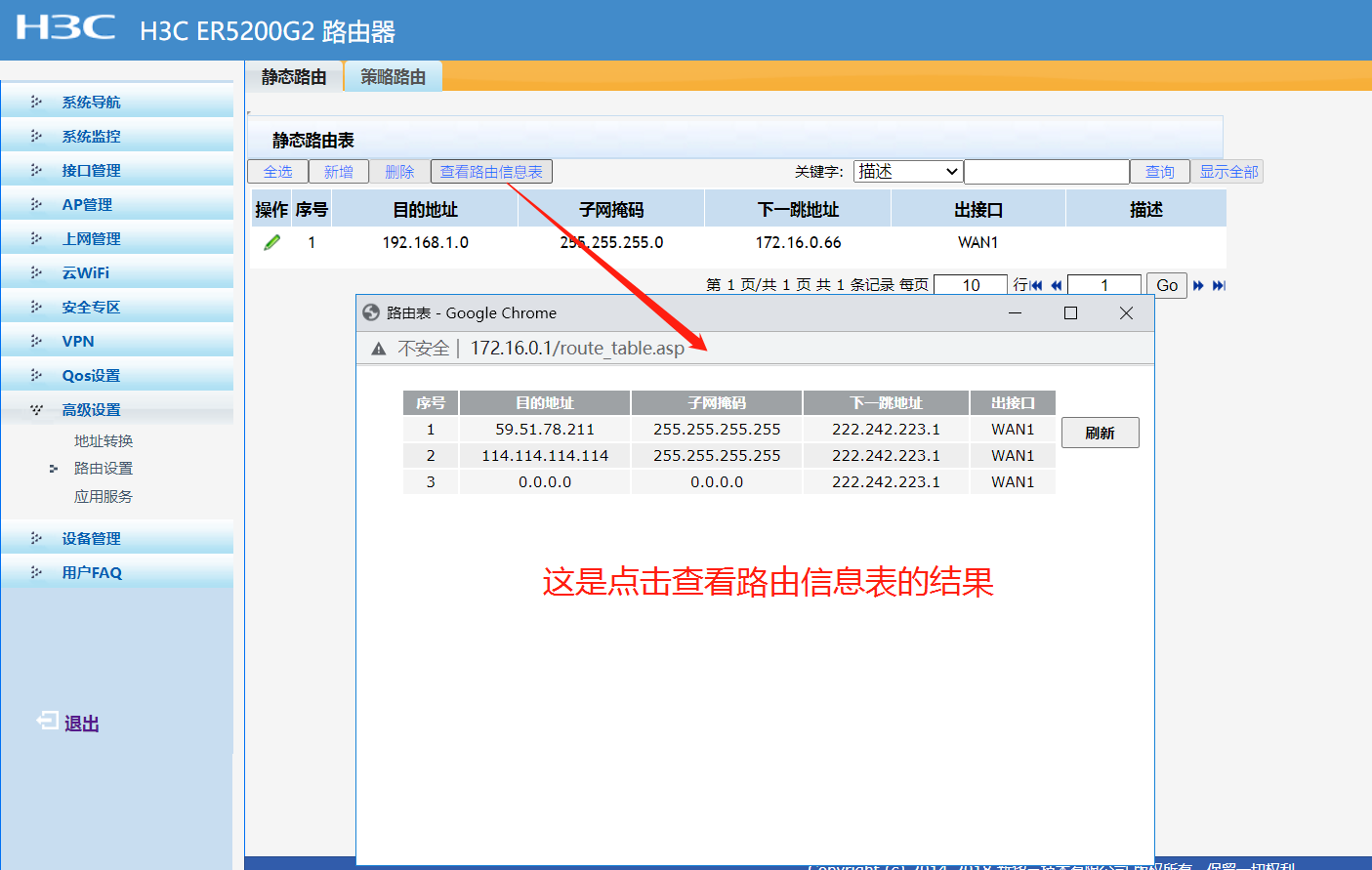This screenshot has height=870, width=1372.
Task: Click the 刷新 button in route table popup
Action: coord(1101,433)
